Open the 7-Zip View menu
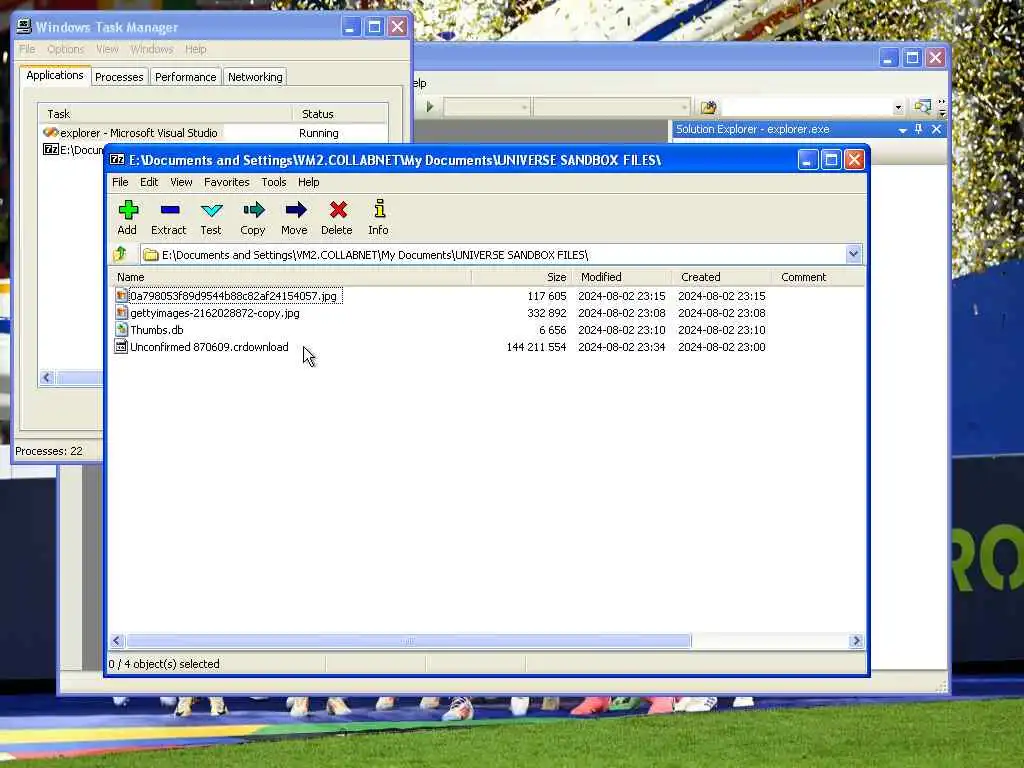 coord(181,182)
